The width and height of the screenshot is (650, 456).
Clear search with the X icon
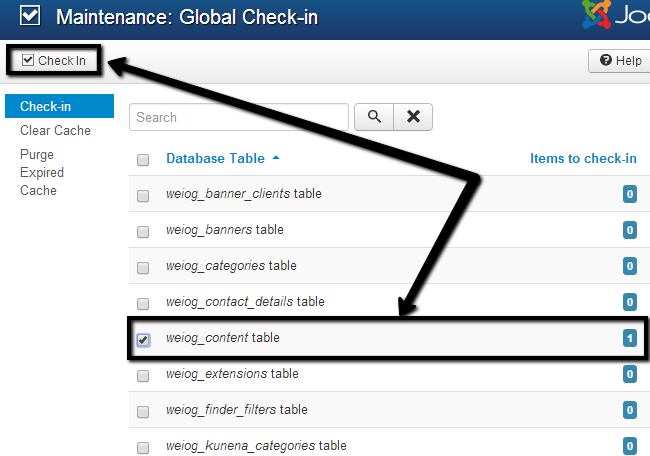413,117
